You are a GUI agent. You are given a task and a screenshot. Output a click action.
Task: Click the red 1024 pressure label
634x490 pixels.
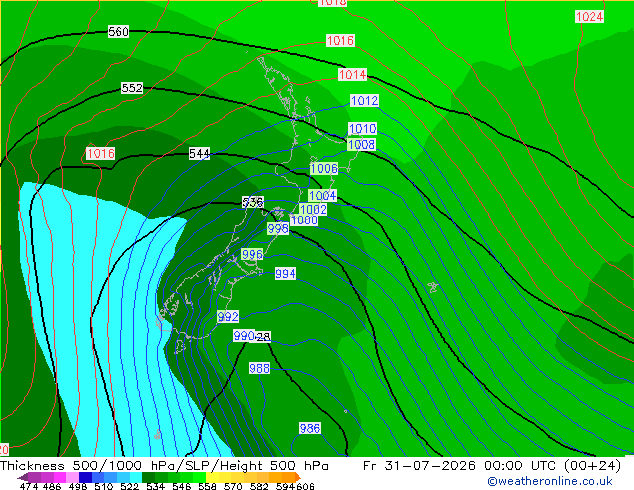coord(590,17)
